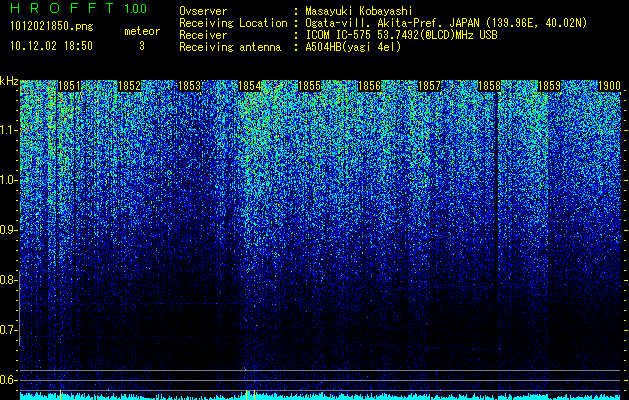The height and width of the screenshot is (400, 629).
Task: Click observer name Masayuki Kobayashi
Action: coord(359,11)
